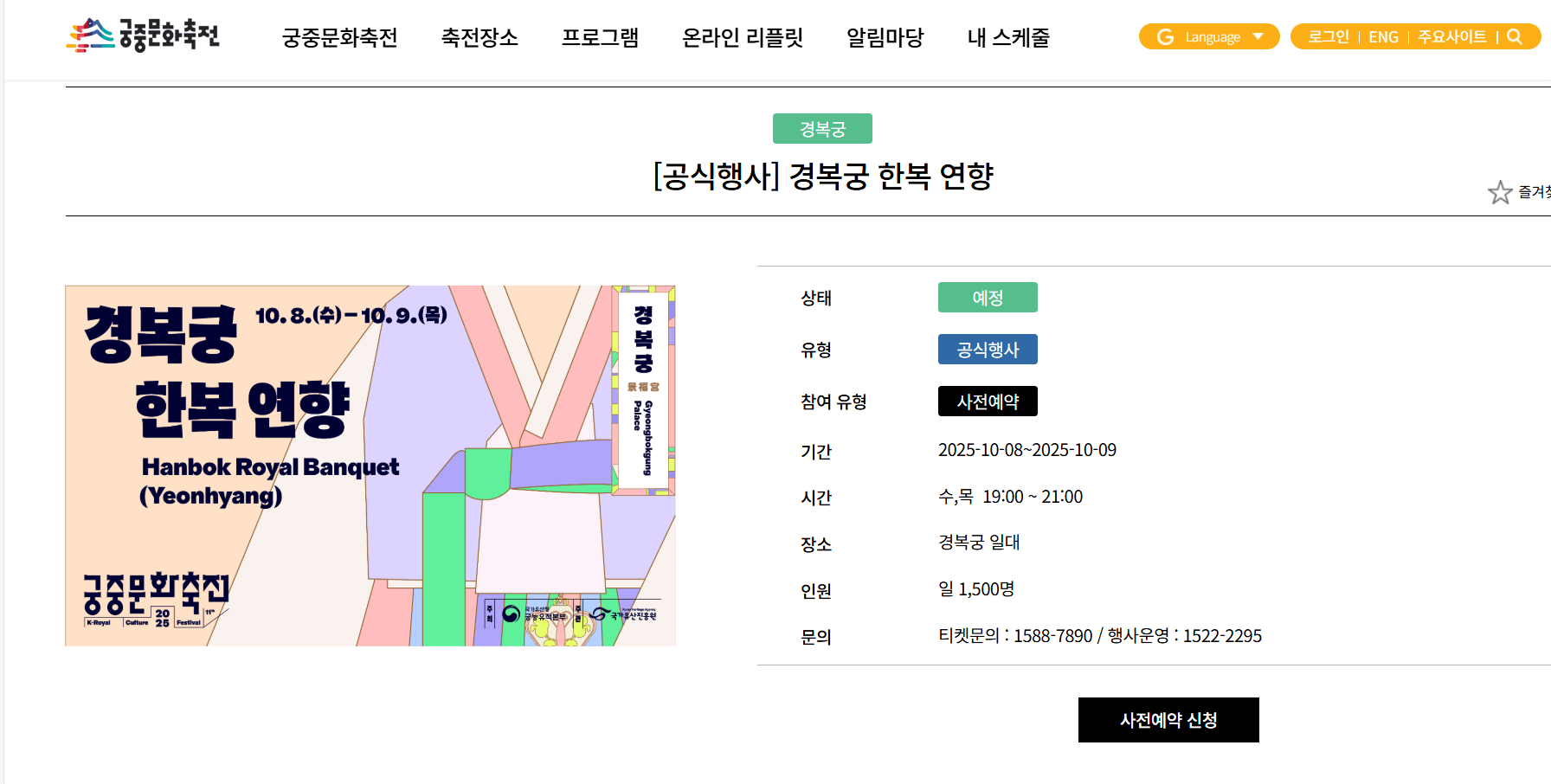
Task: Click the ENG language option in the header
Action: 1383,36
